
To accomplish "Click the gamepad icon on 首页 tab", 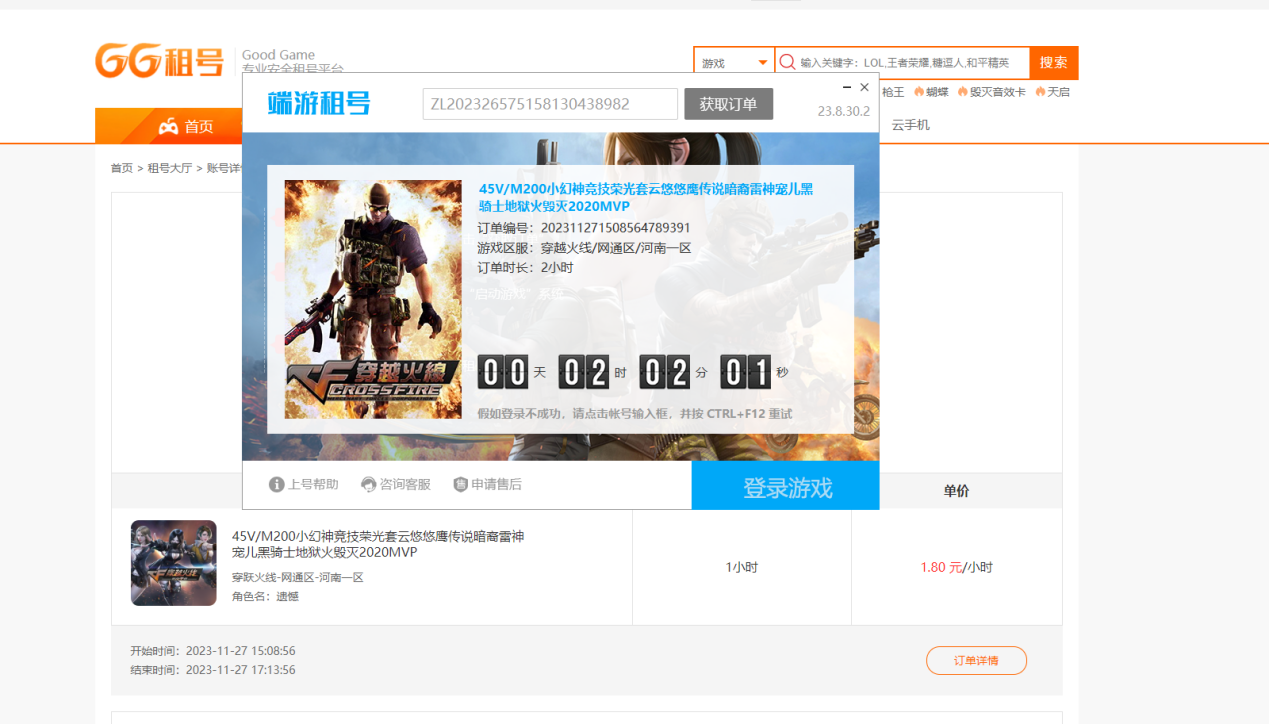I will [x=168, y=126].
